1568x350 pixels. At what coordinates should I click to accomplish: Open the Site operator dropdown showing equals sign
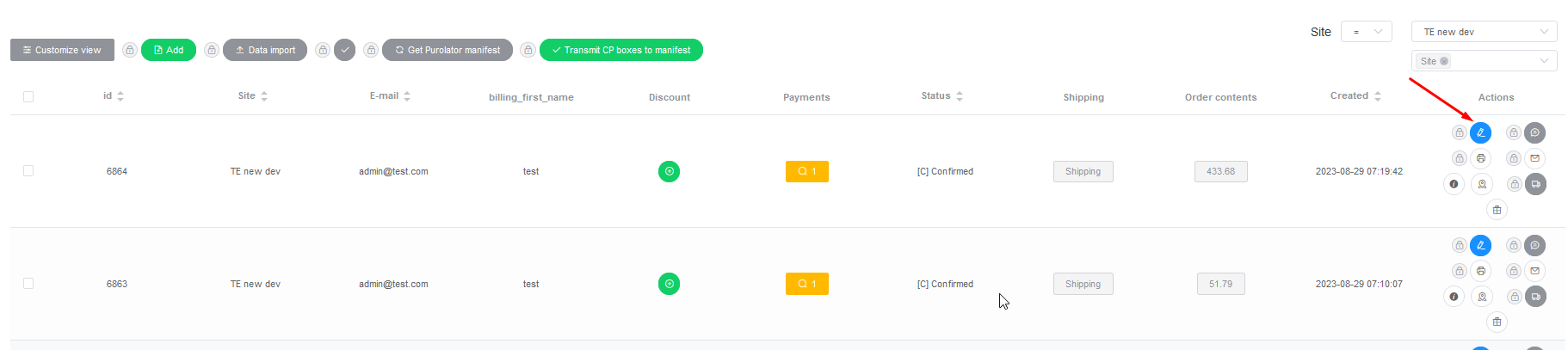(1366, 32)
